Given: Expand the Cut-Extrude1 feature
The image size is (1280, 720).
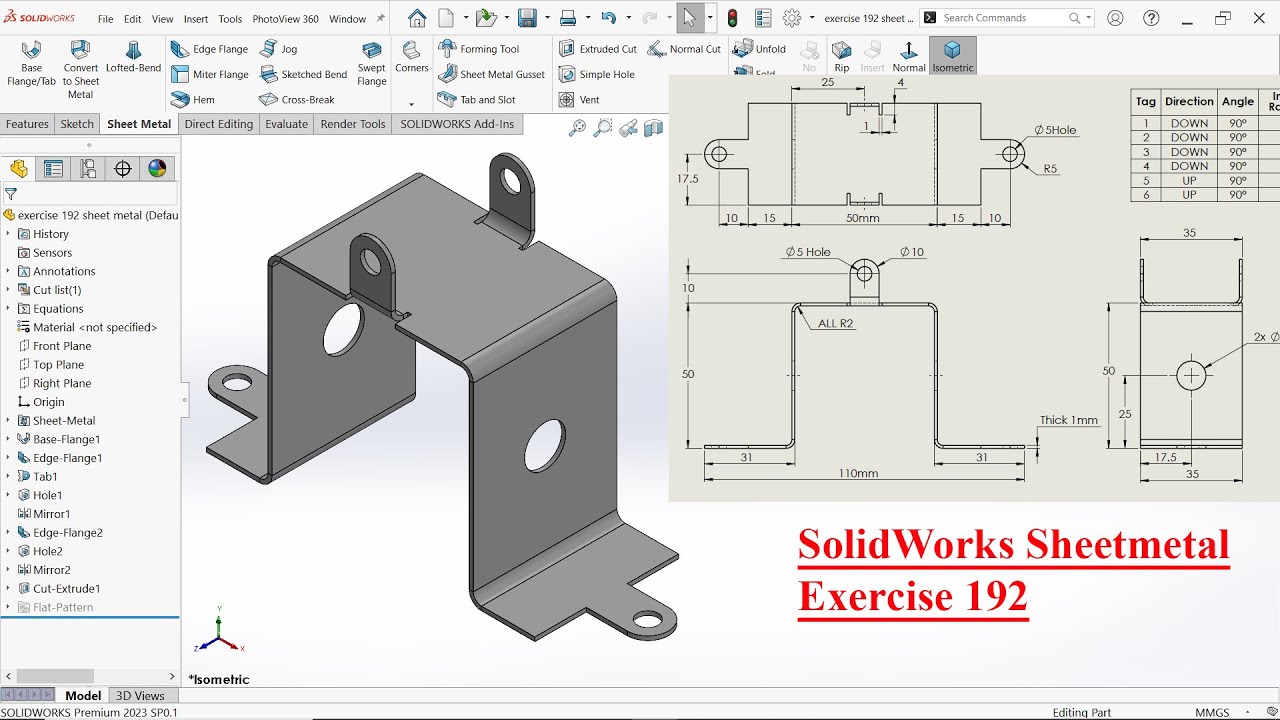Looking at the screenshot, I should coord(8,589).
